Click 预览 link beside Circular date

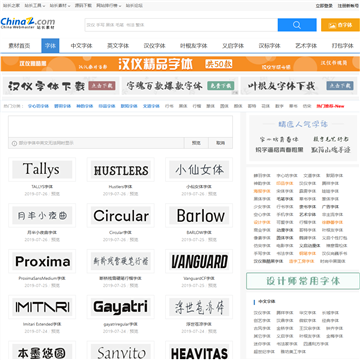[134, 239]
